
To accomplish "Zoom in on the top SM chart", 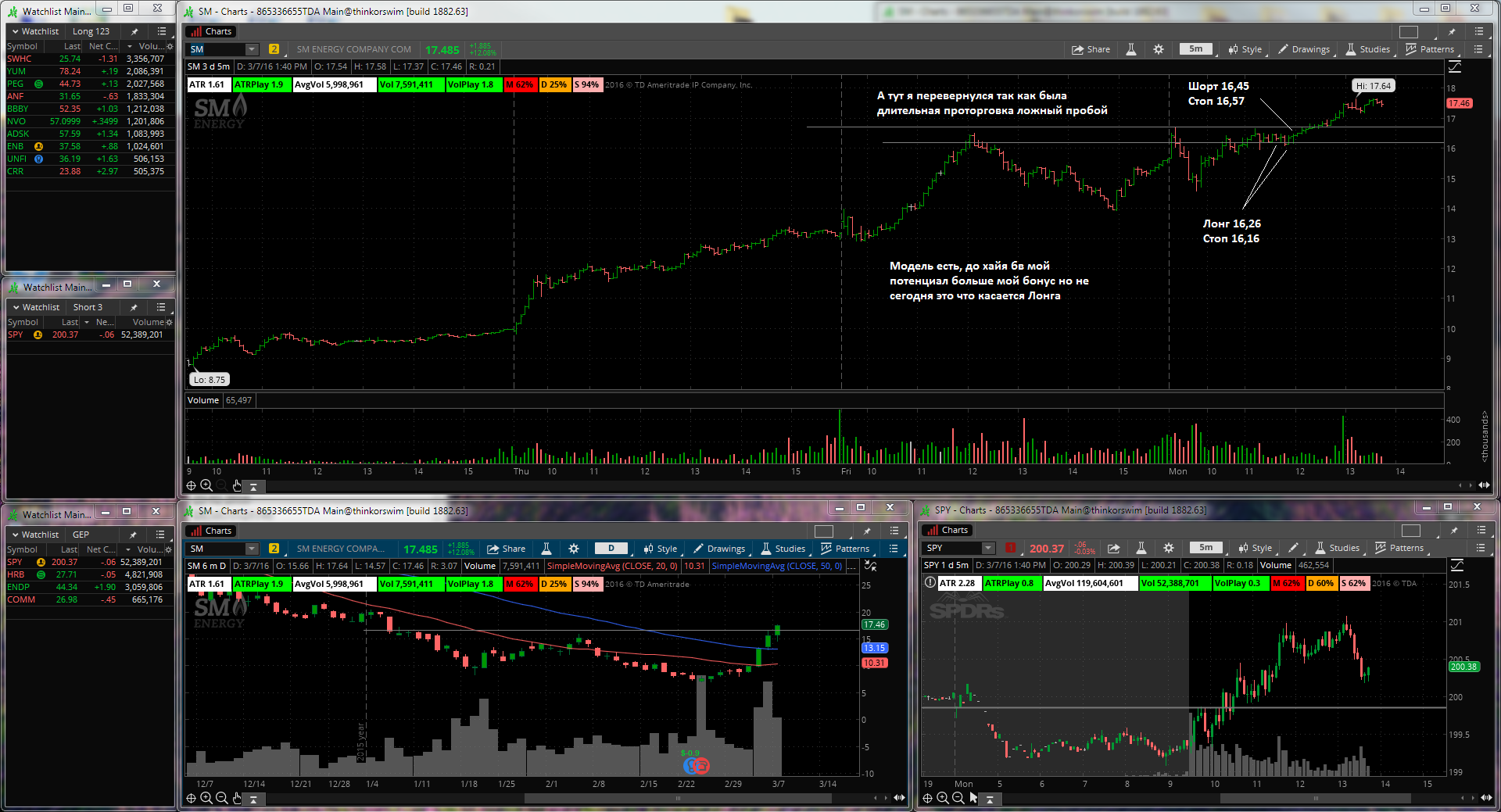I will [x=206, y=485].
